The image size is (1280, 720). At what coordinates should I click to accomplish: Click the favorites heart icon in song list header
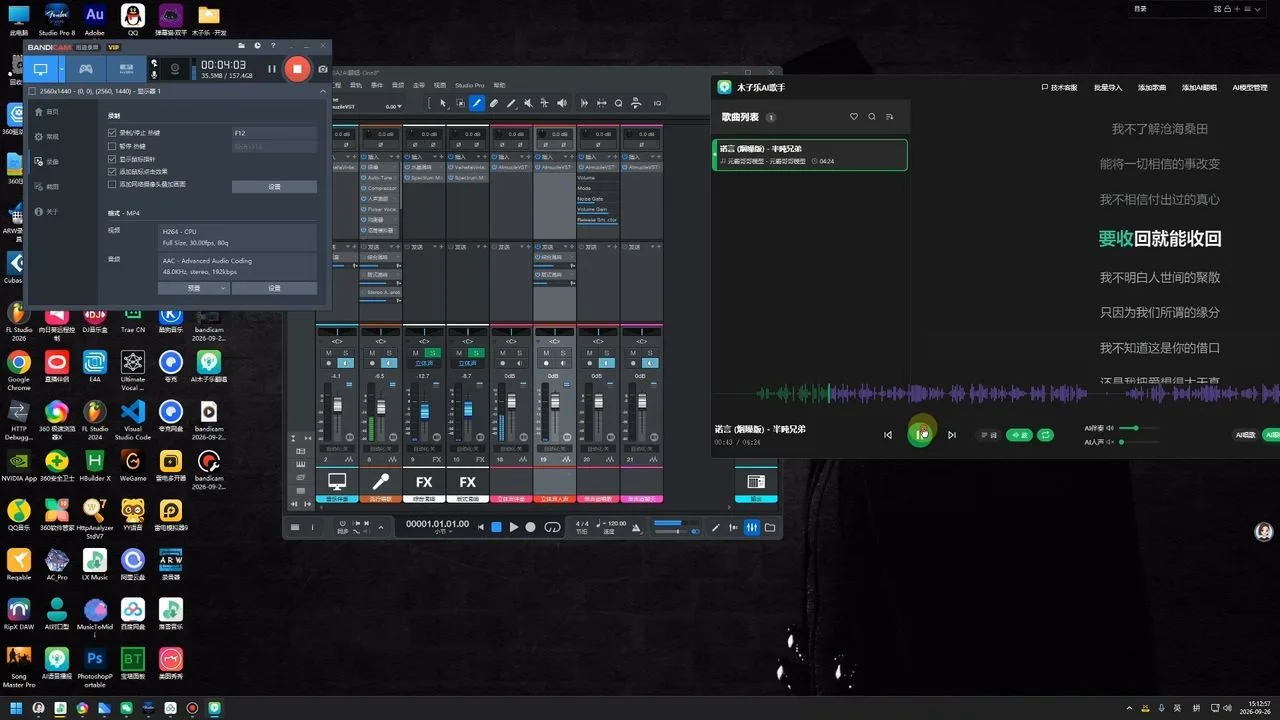854,117
